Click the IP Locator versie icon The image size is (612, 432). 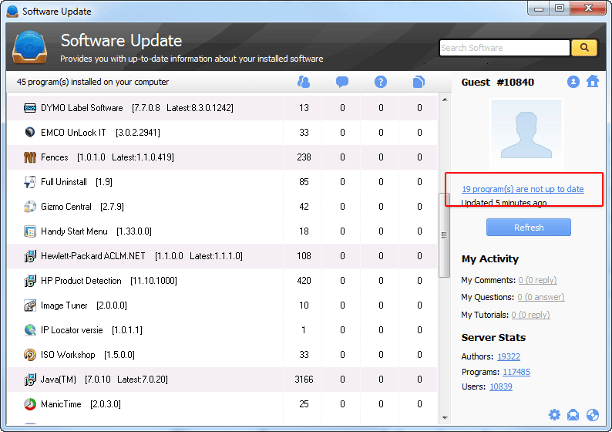(30, 330)
